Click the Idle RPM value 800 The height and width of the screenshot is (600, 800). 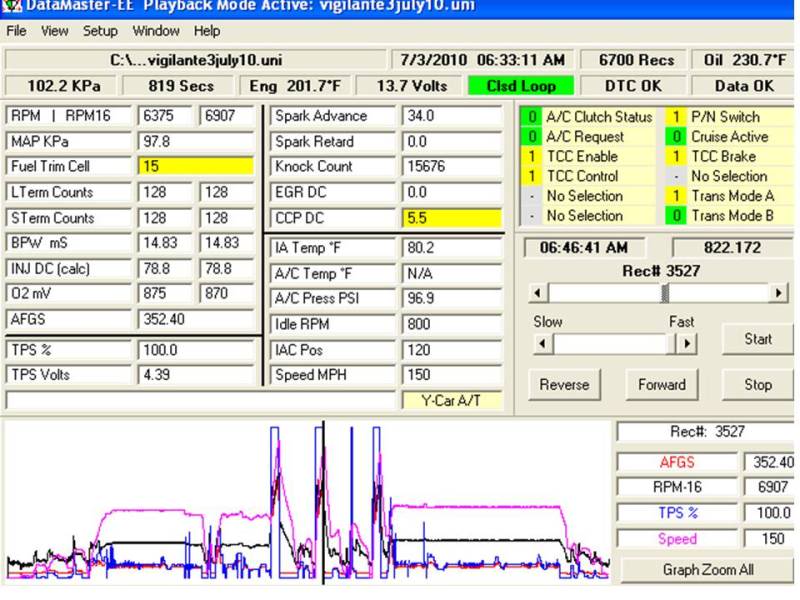coord(451,324)
